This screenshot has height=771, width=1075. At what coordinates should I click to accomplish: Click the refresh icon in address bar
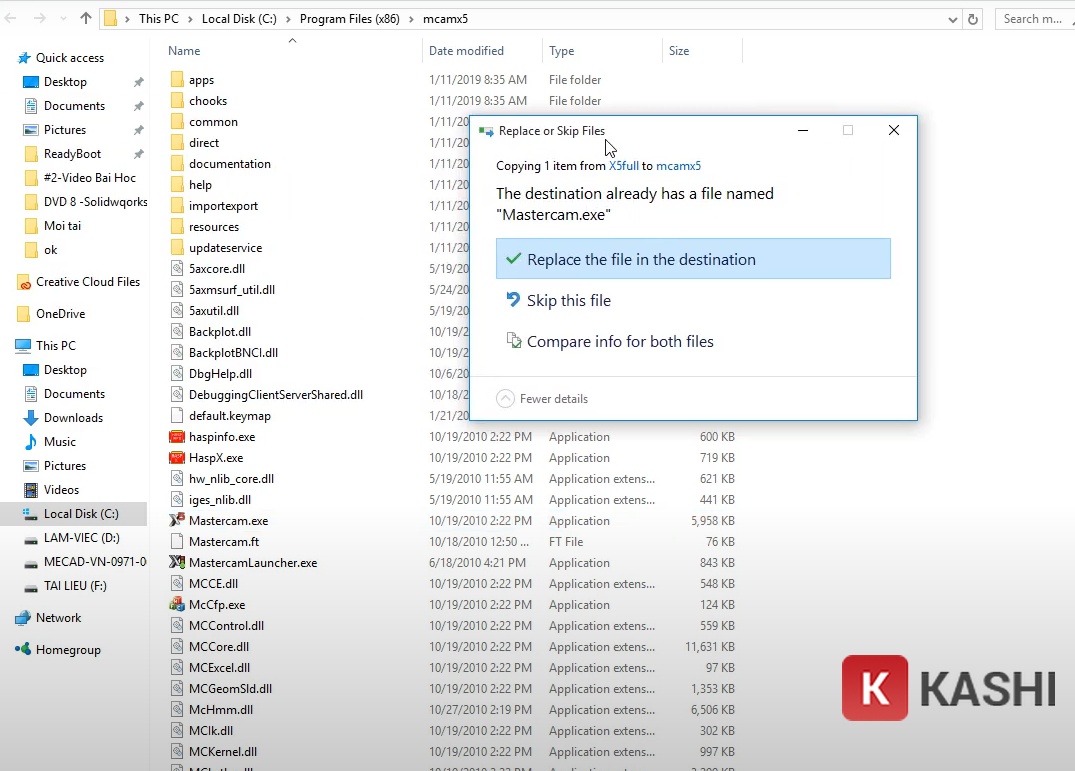point(973,18)
